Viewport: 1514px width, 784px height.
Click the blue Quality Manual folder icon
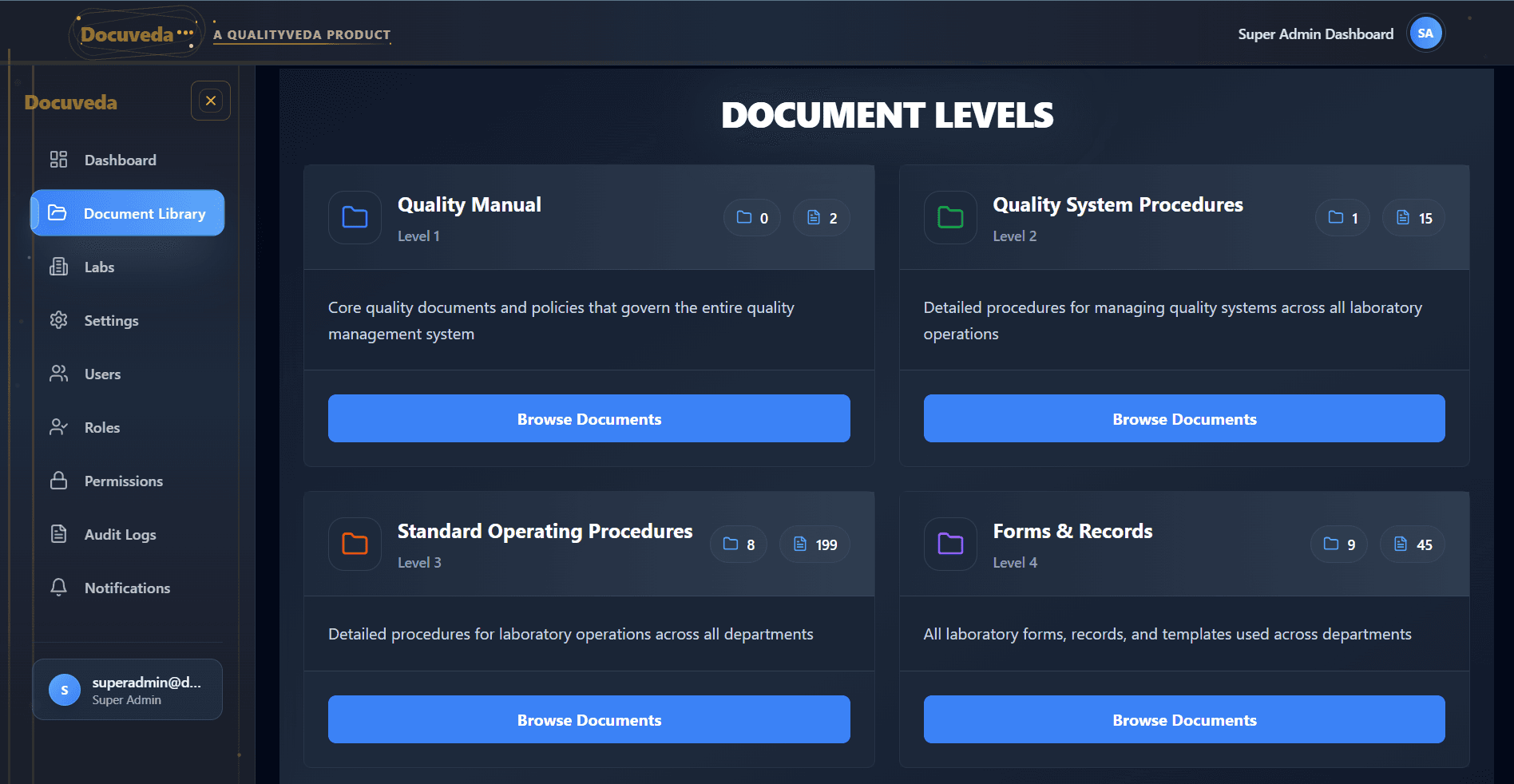coord(354,217)
